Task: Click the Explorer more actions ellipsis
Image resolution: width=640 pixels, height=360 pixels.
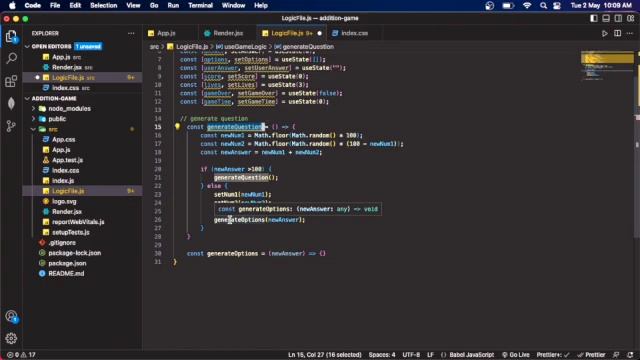Action: pyautogui.click(x=131, y=33)
